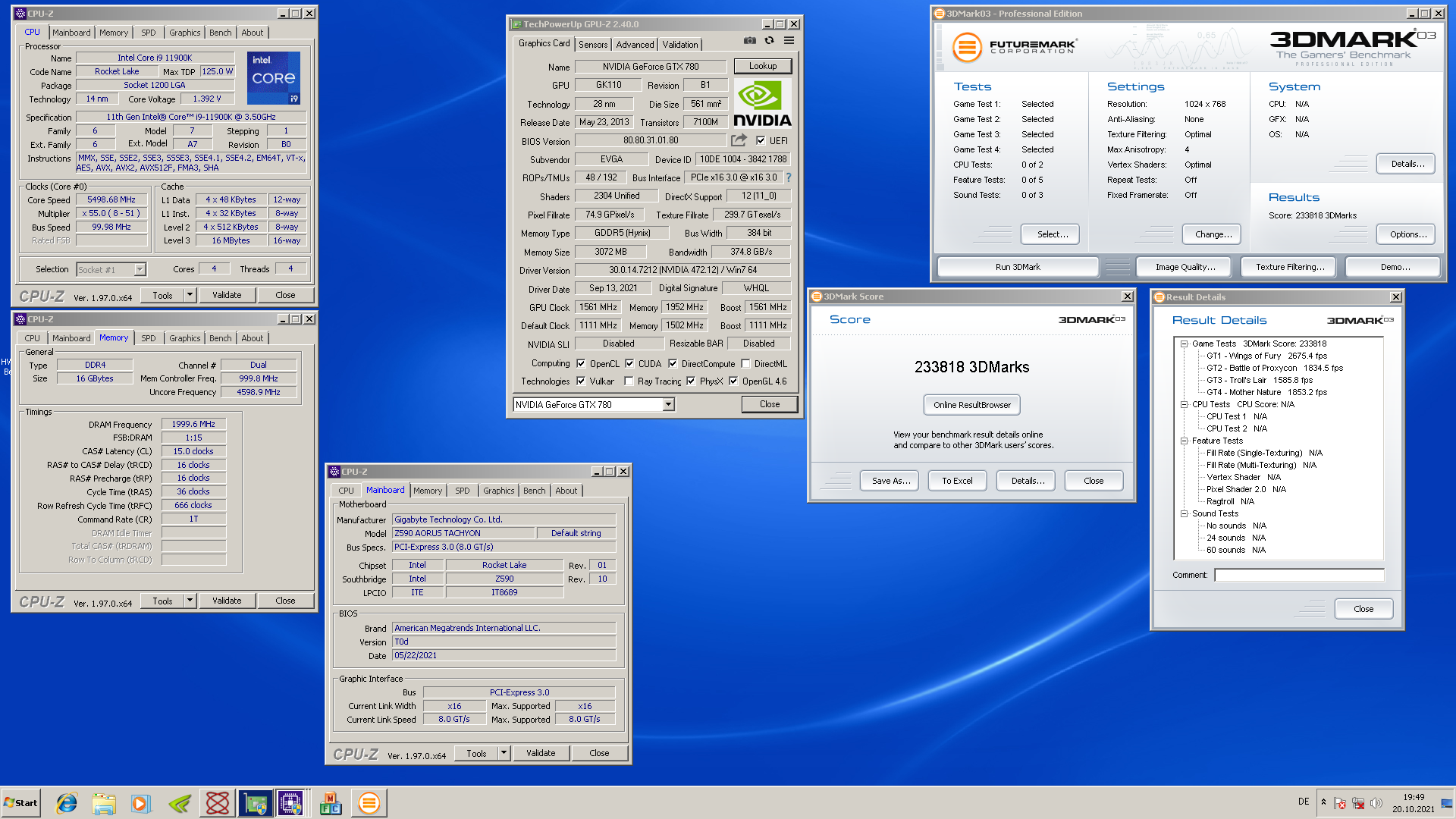Open SPD tab in the top CPU-Z window
Viewport: 1456px width, 819px height.
[149, 33]
